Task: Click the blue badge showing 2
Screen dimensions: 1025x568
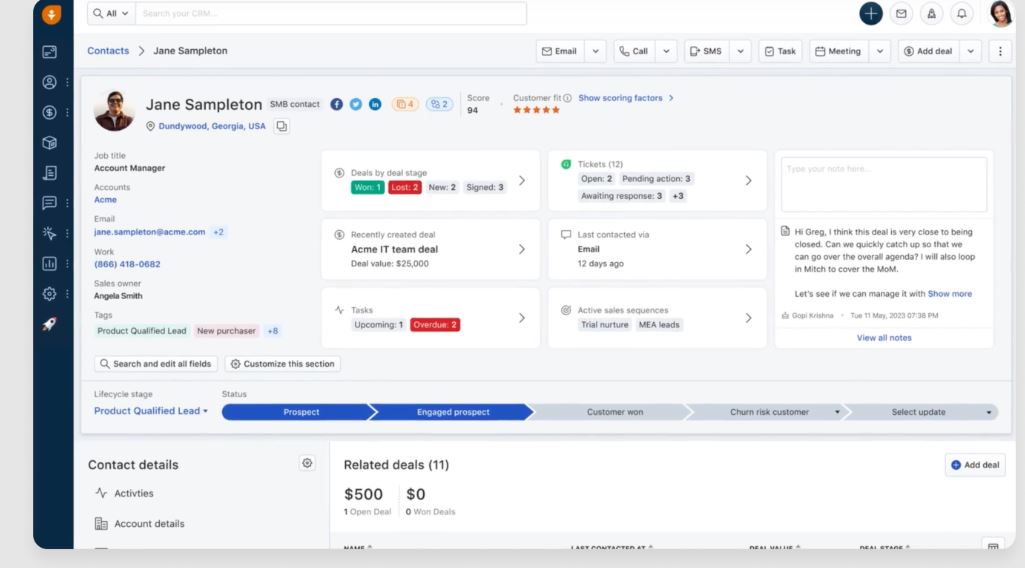Action: [x=439, y=104]
